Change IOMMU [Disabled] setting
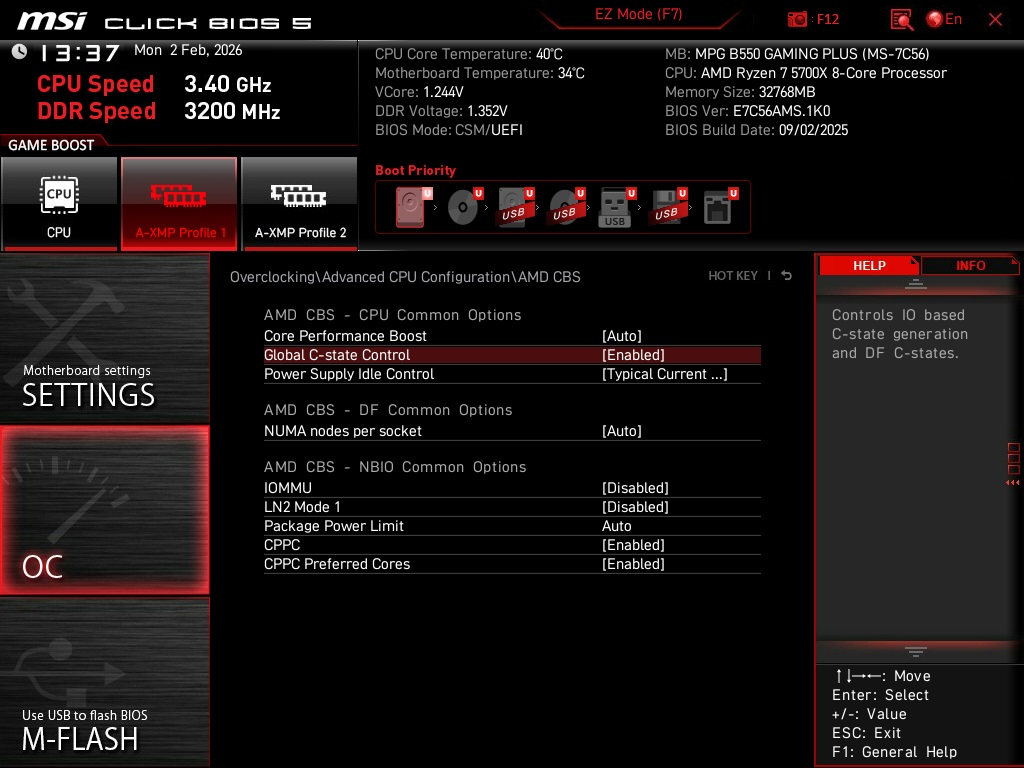Viewport: 1024px width, 768px height. (x=635, y=488)
